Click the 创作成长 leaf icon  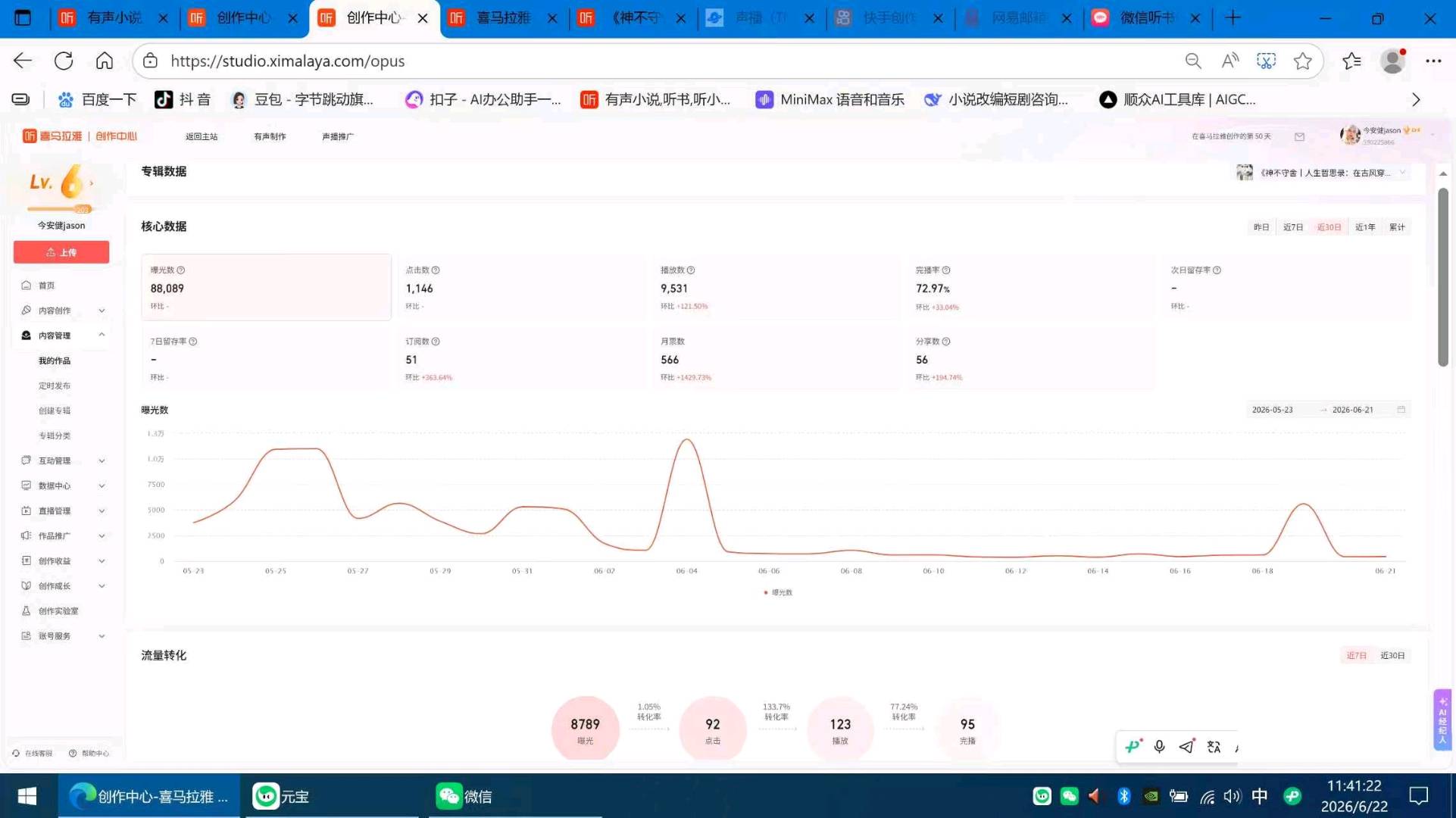[x=27, y=585]
